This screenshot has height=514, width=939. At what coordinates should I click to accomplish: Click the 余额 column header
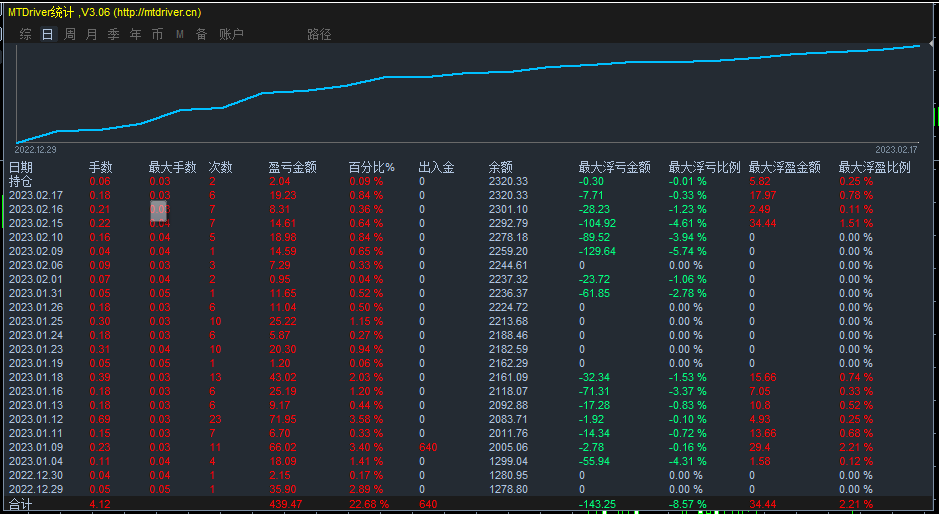pyautogui.click(x=500, y=167)
